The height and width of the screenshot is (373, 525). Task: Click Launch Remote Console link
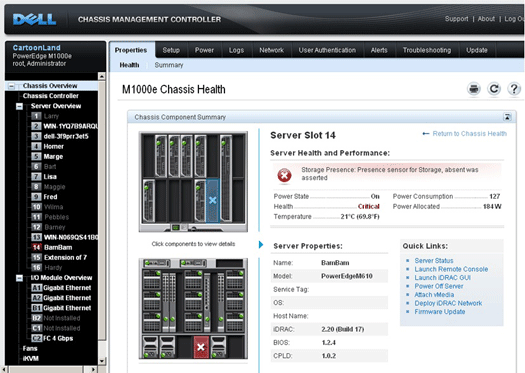tap(451, 269)
